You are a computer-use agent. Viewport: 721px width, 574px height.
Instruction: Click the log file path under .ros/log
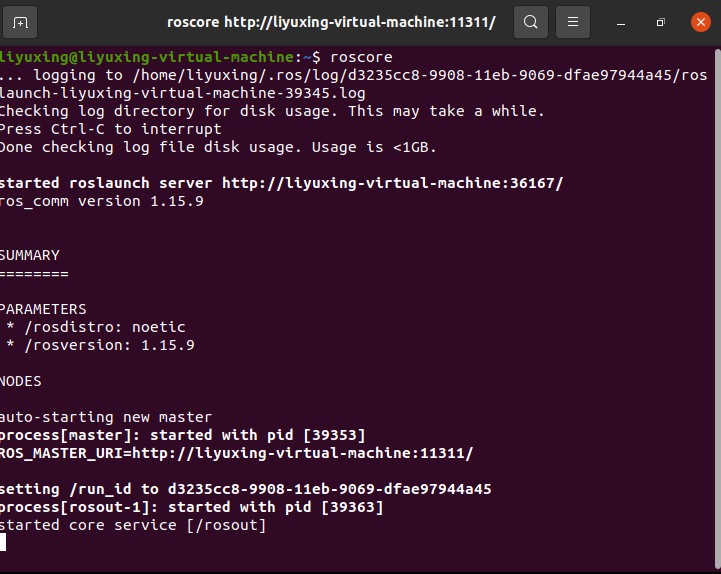coord(354,84)
